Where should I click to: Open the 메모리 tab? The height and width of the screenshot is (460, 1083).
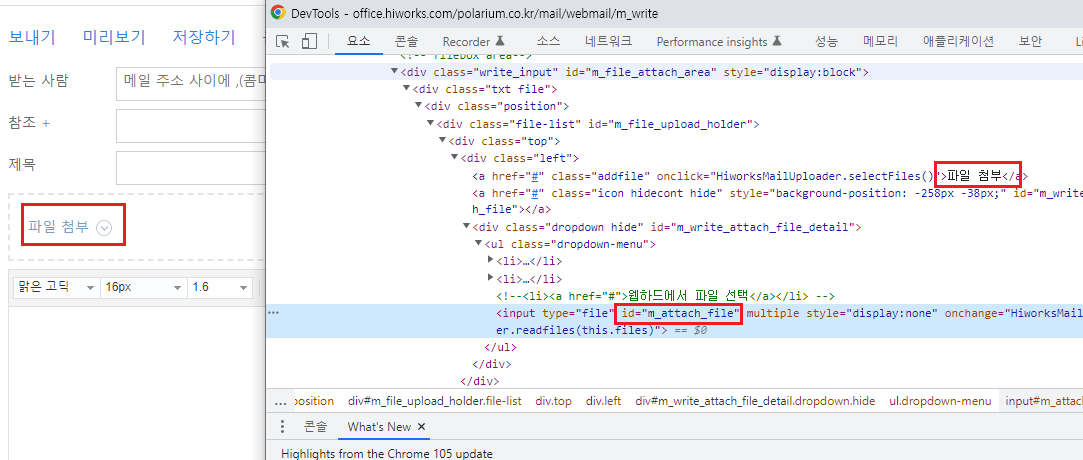pos(881,41)
